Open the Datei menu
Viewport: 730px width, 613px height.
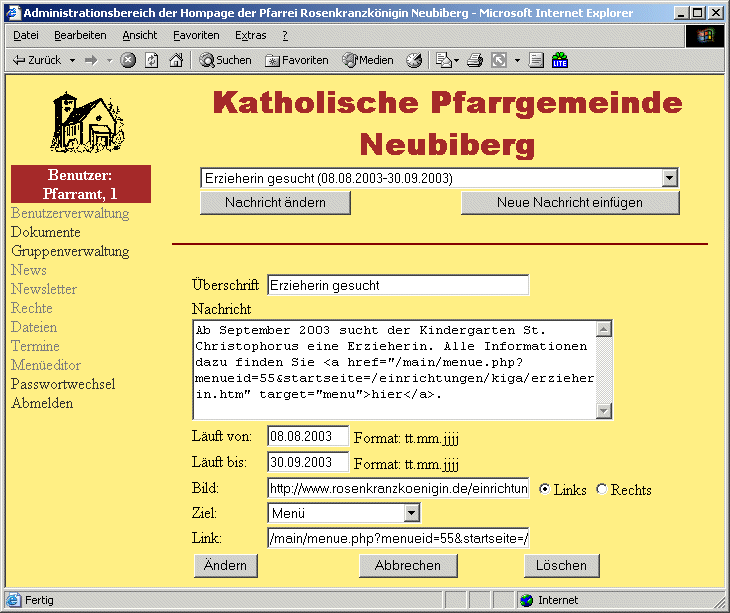pos(26,35)
